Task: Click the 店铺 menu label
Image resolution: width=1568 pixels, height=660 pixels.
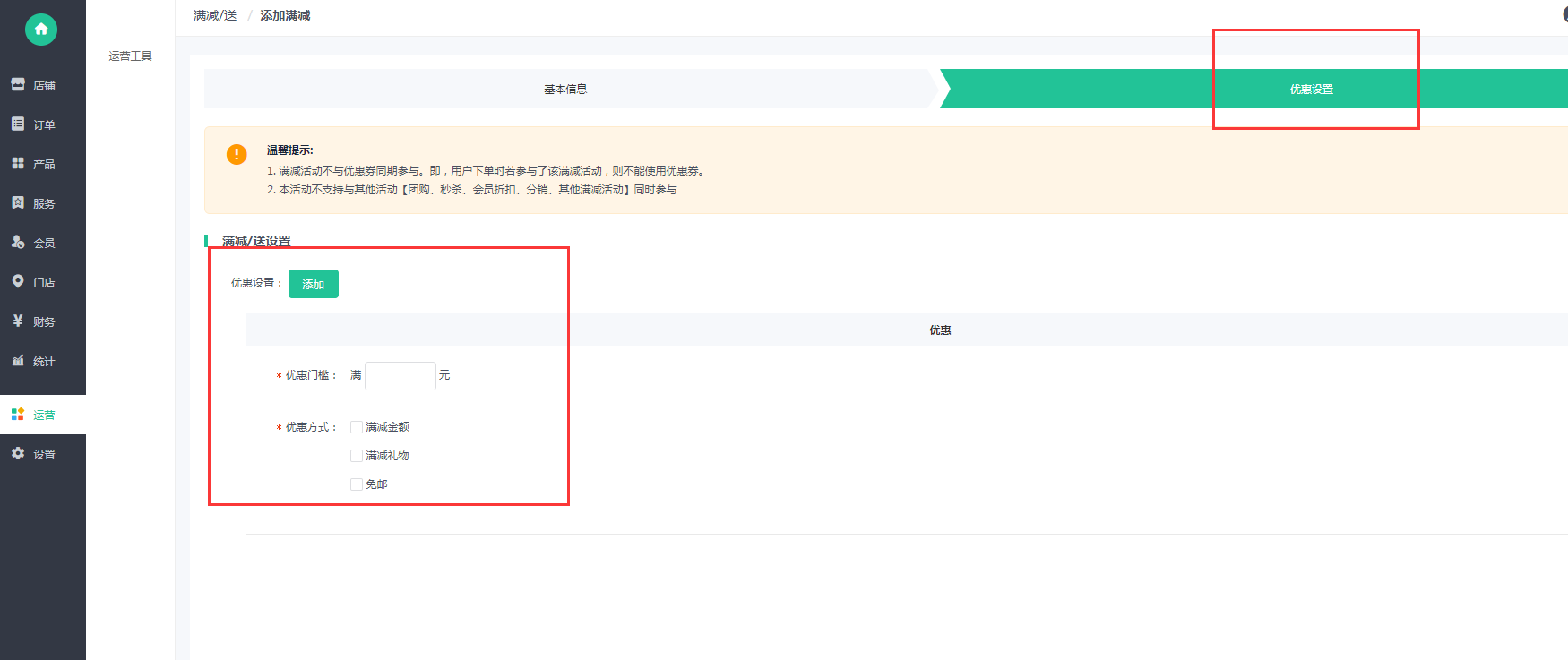Action: click(44, 85)
